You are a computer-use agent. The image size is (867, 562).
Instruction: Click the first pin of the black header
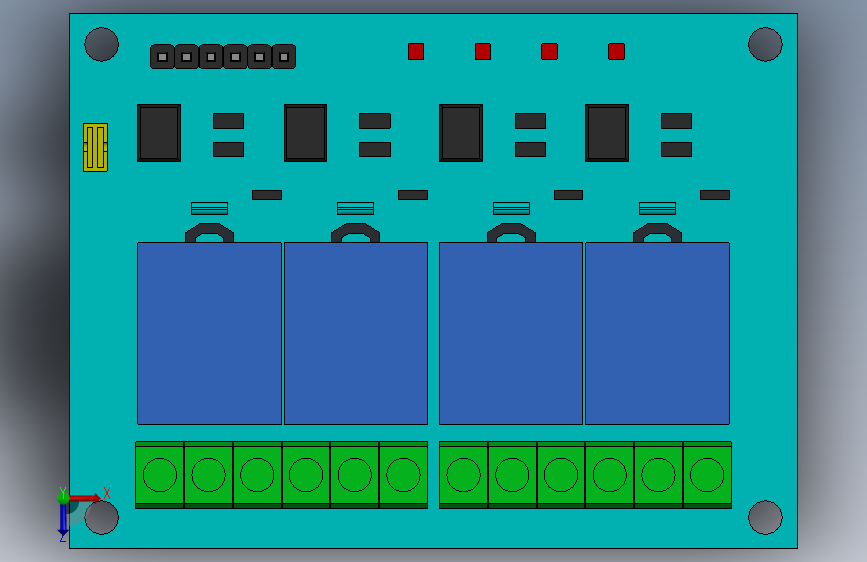coord(162,56)
